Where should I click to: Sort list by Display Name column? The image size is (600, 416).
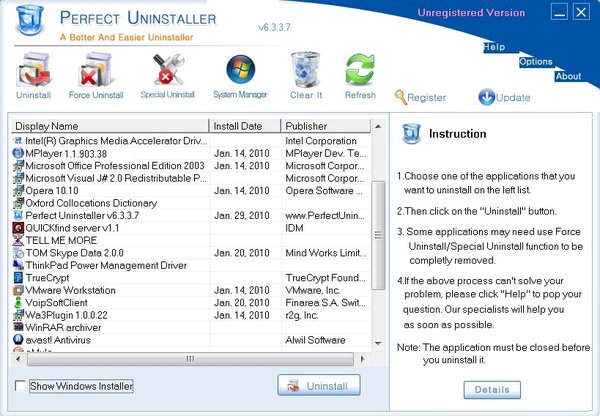pyautogui.click(x=110, y=126)
